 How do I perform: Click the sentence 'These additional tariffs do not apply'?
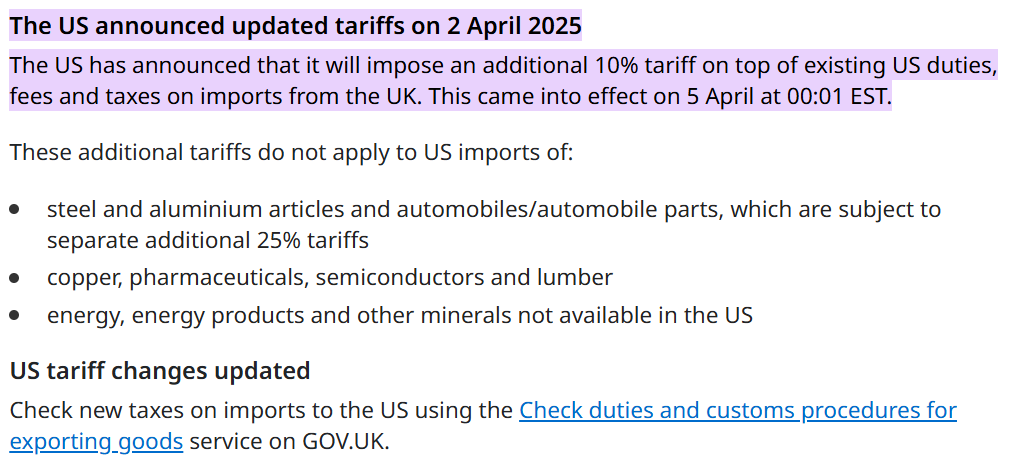290,153
